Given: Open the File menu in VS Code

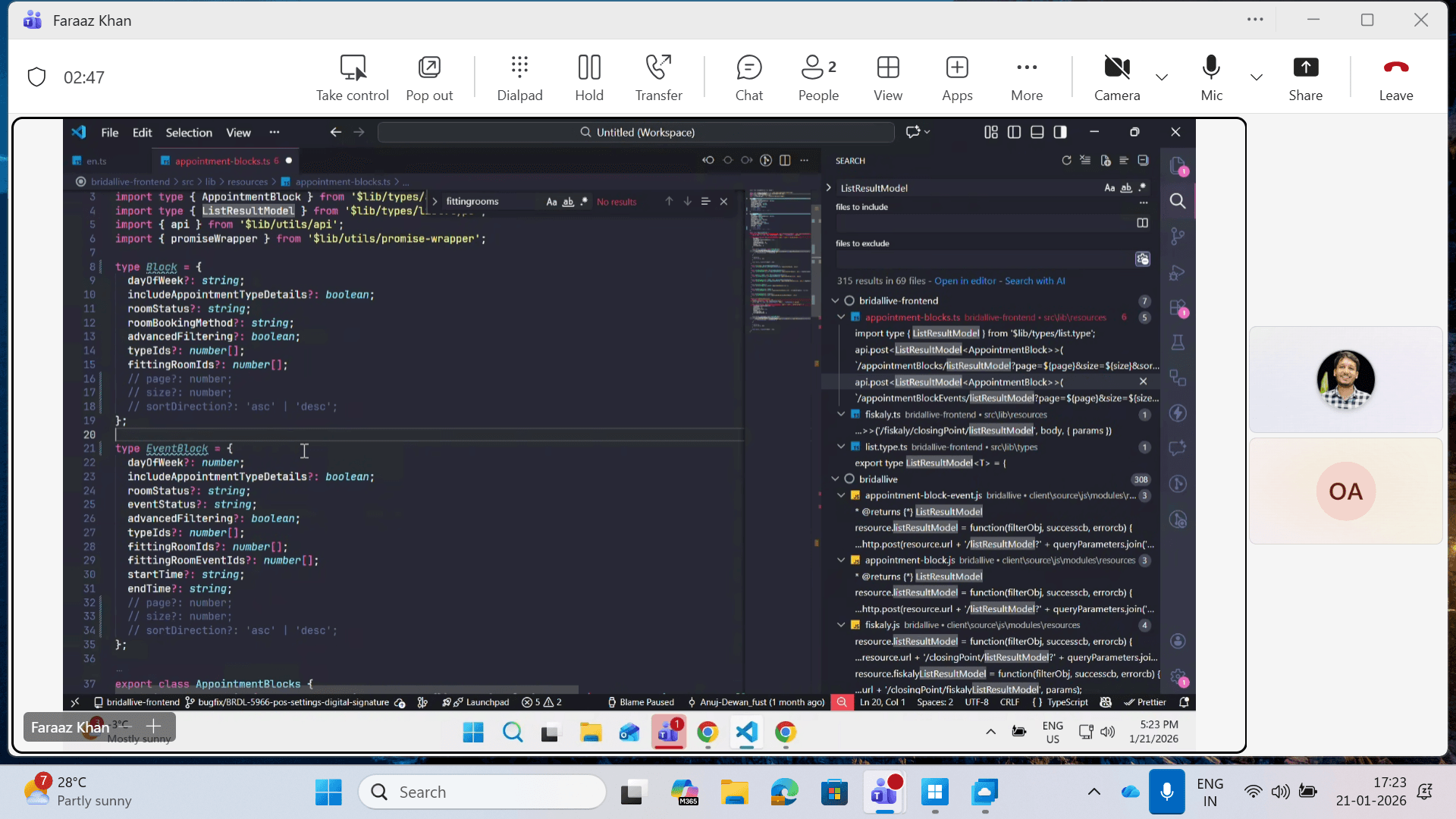Looking at the screenshot, I should [110, 132].
